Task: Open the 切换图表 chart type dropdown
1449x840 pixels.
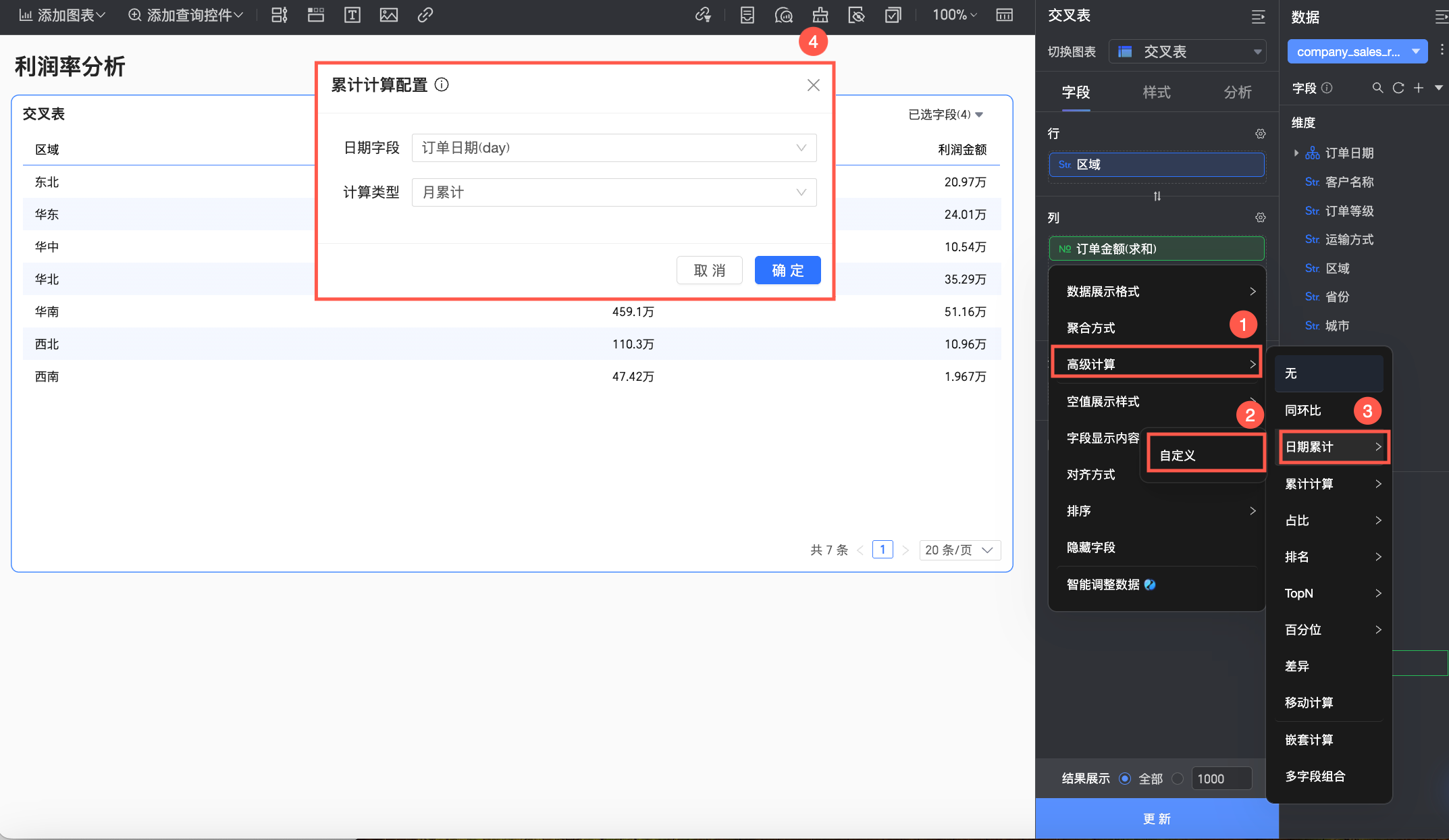Action: [x=1188, y=52]
